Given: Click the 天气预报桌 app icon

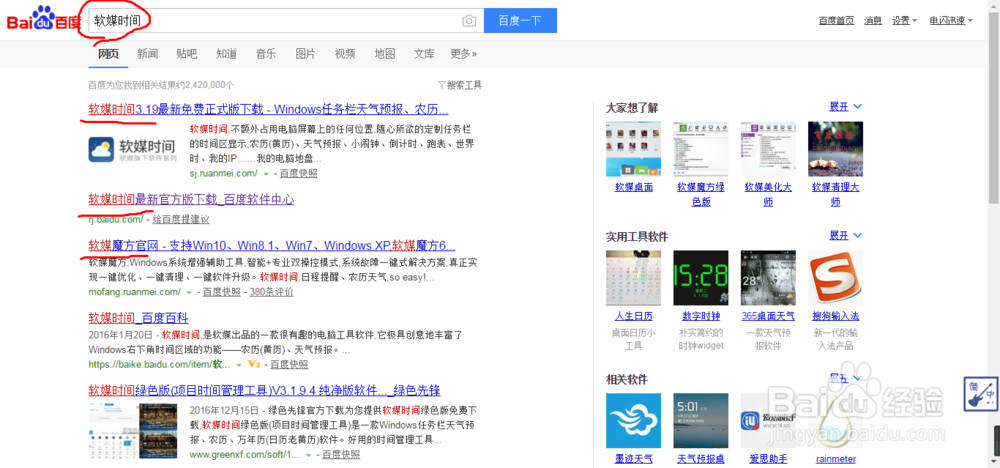Looking at the screenshot, I should tap(701, 421).
